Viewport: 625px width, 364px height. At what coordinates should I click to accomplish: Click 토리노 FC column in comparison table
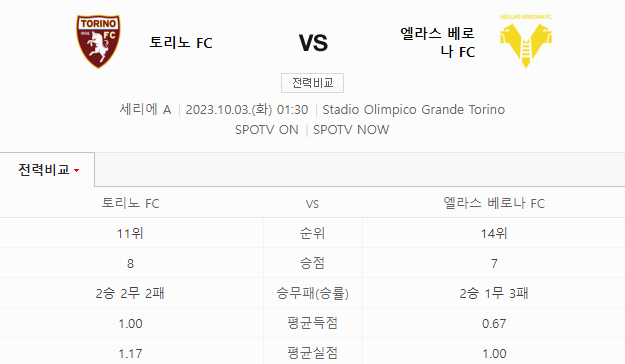click(130, 203)
